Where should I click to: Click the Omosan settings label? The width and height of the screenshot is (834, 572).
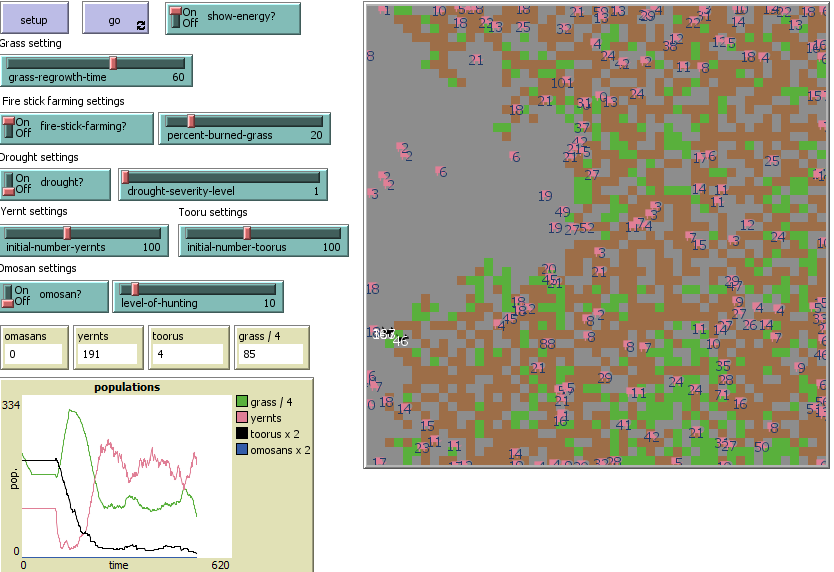38,268
